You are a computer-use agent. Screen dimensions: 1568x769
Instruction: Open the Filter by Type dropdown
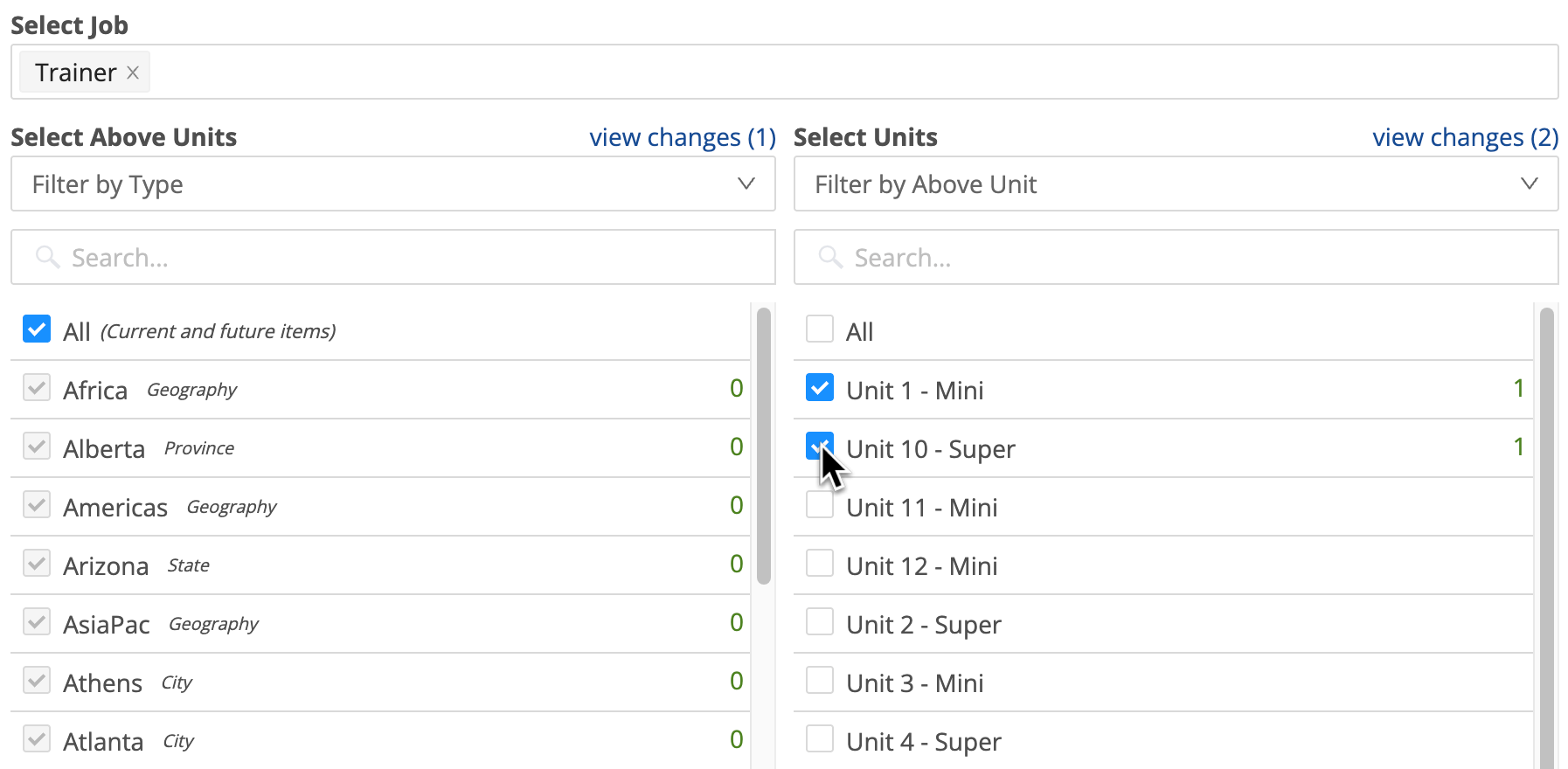click(x=393, y=184)
